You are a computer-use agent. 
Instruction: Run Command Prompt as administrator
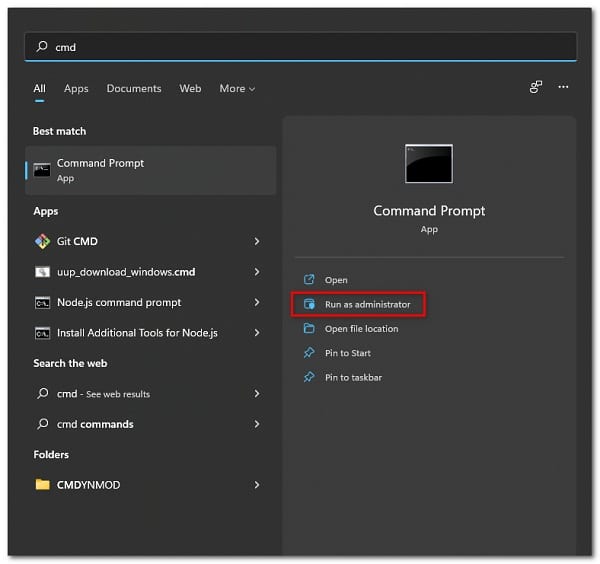[x=367, y=304]
